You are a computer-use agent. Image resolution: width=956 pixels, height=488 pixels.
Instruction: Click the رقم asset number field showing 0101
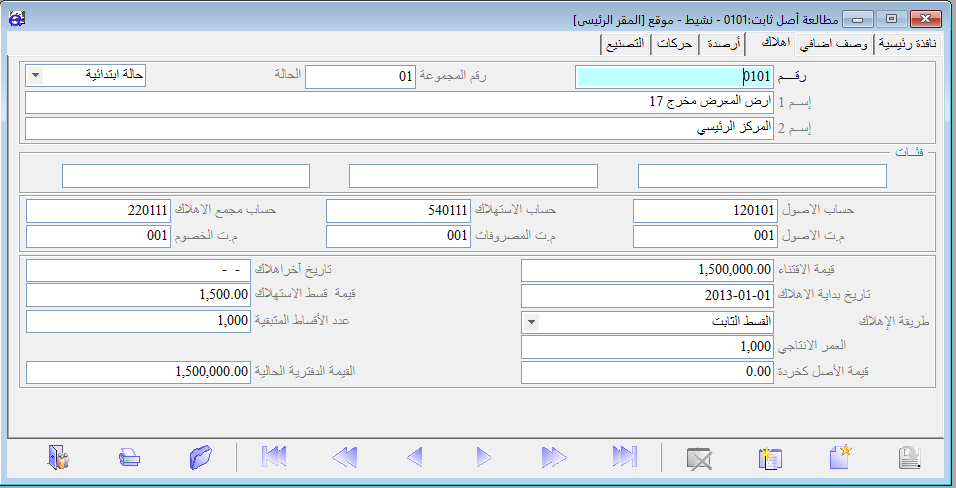click(x=675, y=77)
